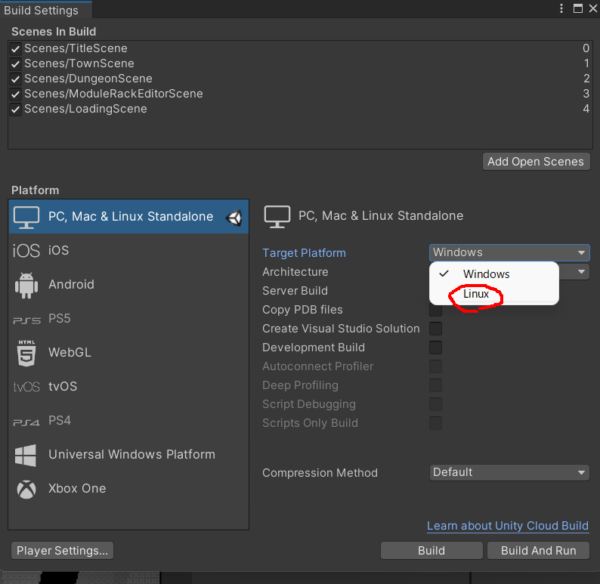This screenshot has height=584, width=600.
Task: Toggle Autoconnect Profiler checkbox
Action: (x=435, y=366)
